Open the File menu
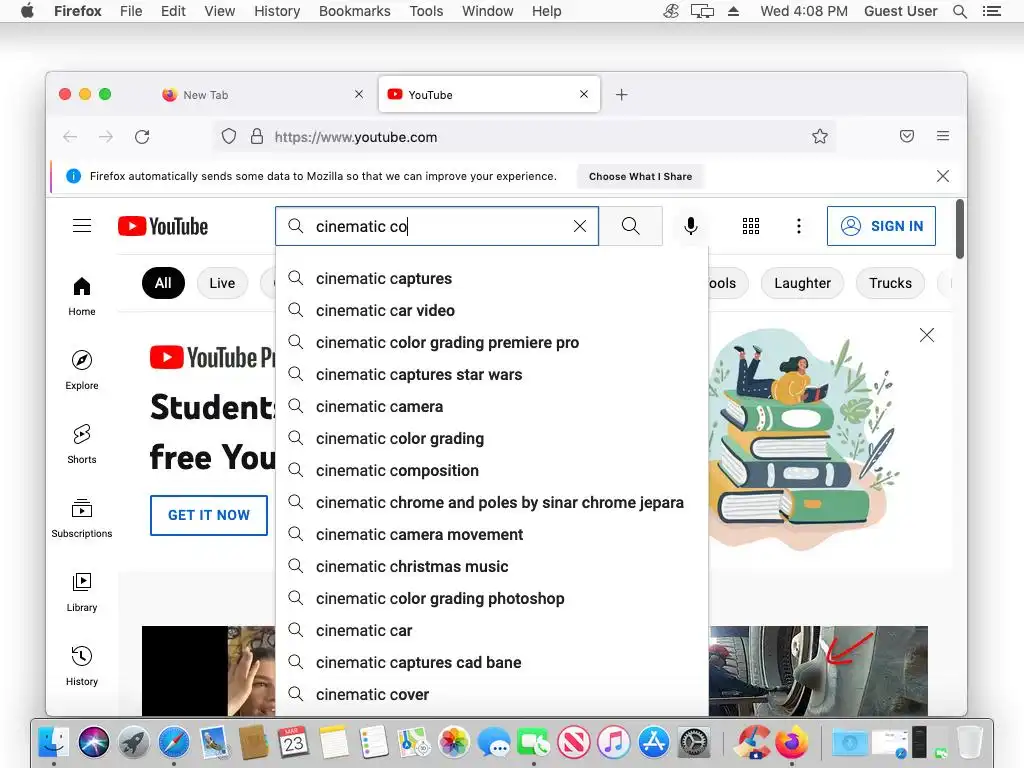This screenshot has width=1024, height=768. (x=131, y=11)
